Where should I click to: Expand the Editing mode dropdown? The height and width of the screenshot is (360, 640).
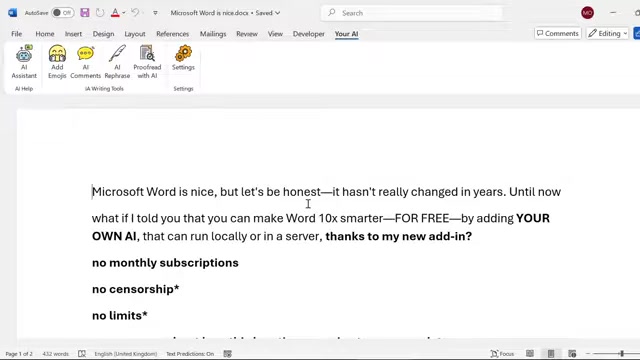pyautogui.click(x=607, y=33)
